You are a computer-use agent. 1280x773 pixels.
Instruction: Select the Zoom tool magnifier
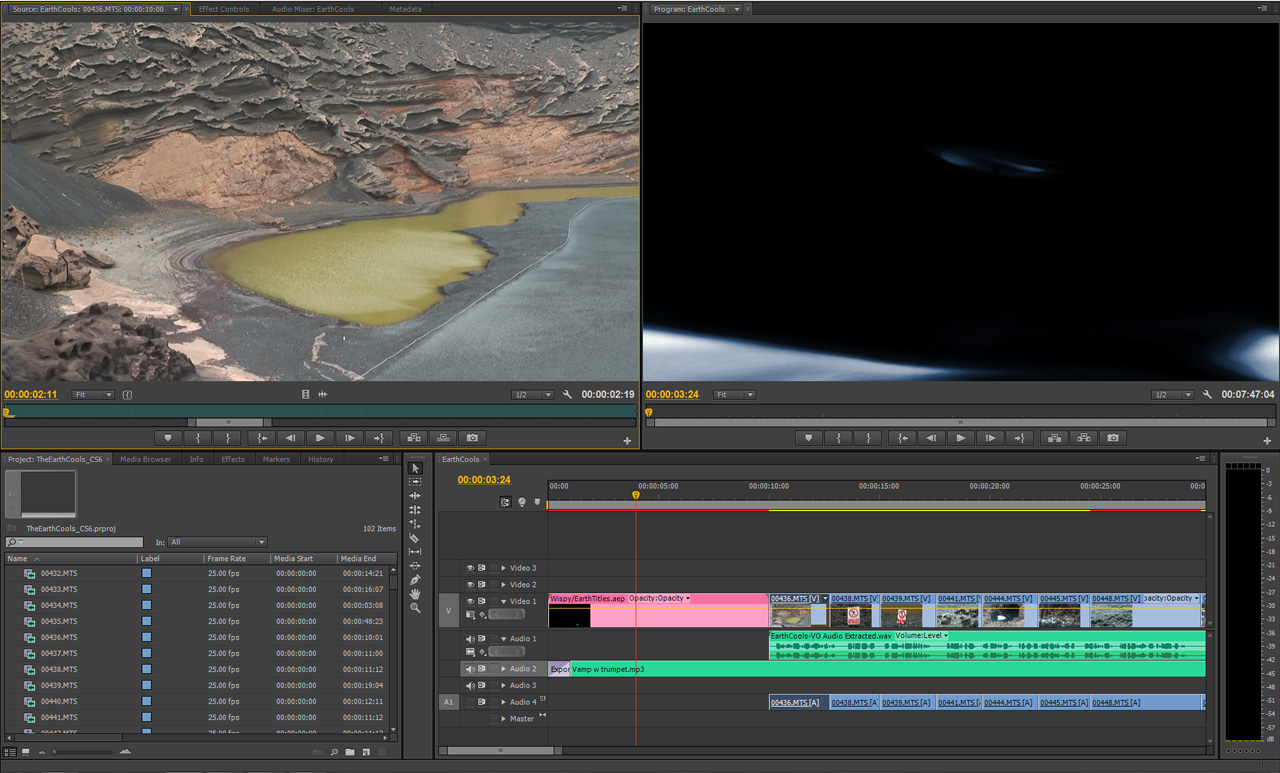pyautogui.click(x=415, y=608)
